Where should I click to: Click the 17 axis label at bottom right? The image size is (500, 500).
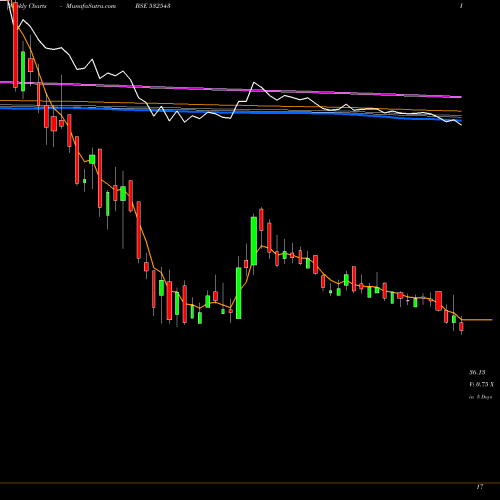tap(480, 487)
